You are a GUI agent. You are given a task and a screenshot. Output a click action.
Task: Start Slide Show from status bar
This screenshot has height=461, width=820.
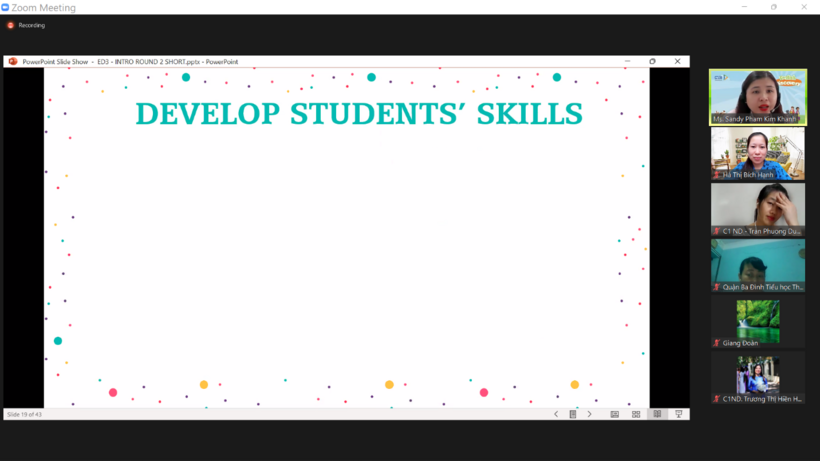[x=679, y=414]
